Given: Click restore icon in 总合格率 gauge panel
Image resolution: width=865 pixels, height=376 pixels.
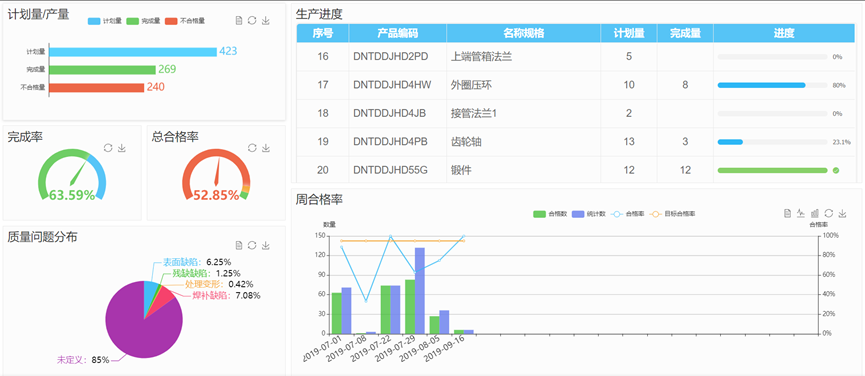Looking at the screenshot, I should pos(252,148).
